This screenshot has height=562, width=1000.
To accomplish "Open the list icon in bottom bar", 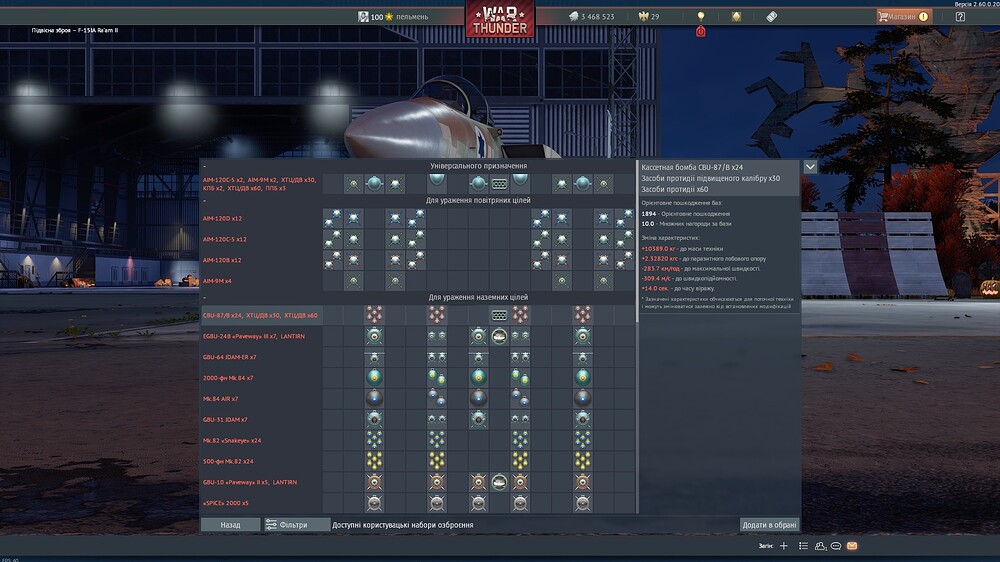I will (804, 546).
